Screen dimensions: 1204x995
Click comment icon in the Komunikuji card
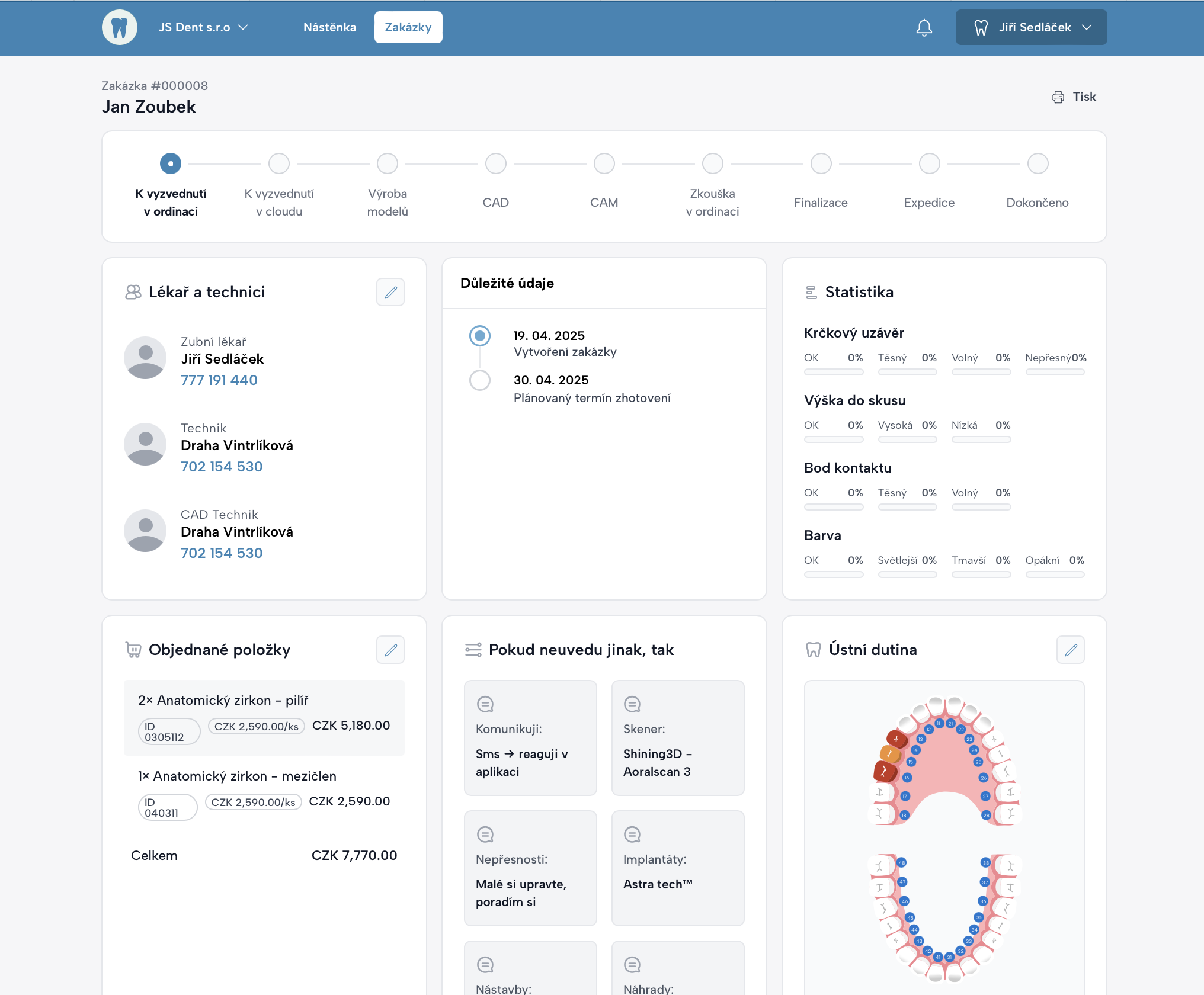pos(485,704)
